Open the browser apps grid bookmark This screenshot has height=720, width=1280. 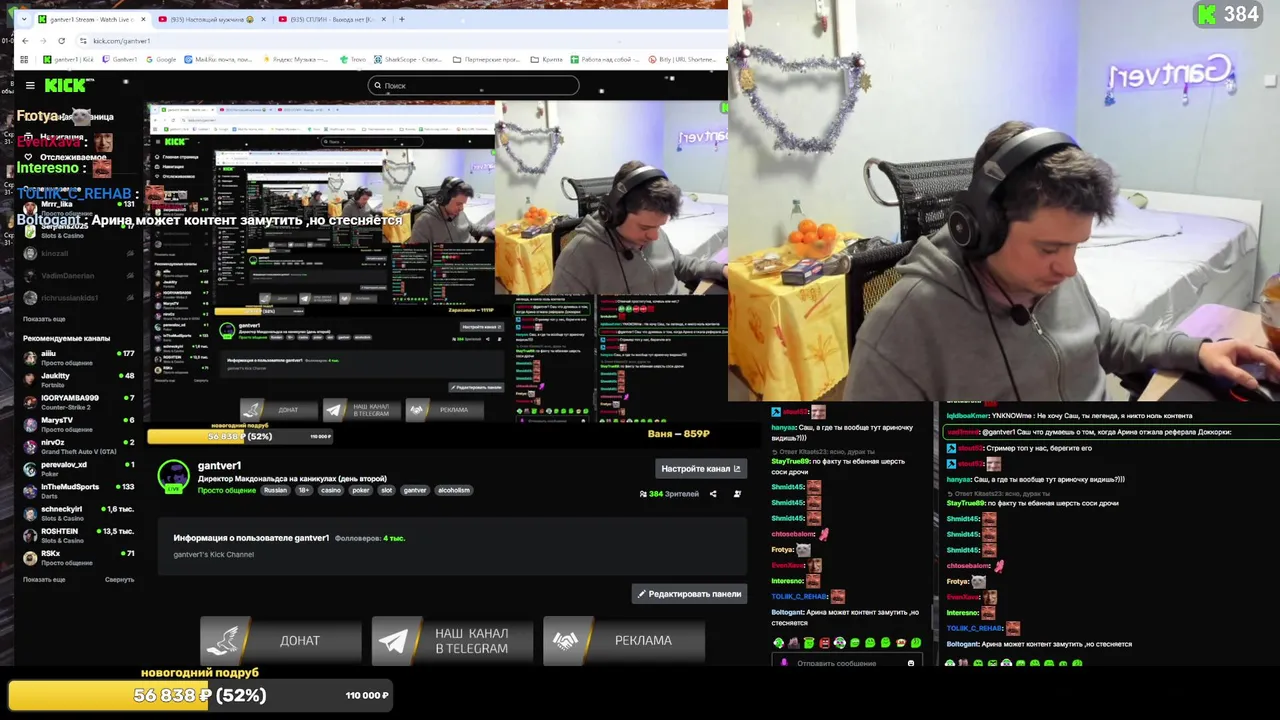click(24, 60)
